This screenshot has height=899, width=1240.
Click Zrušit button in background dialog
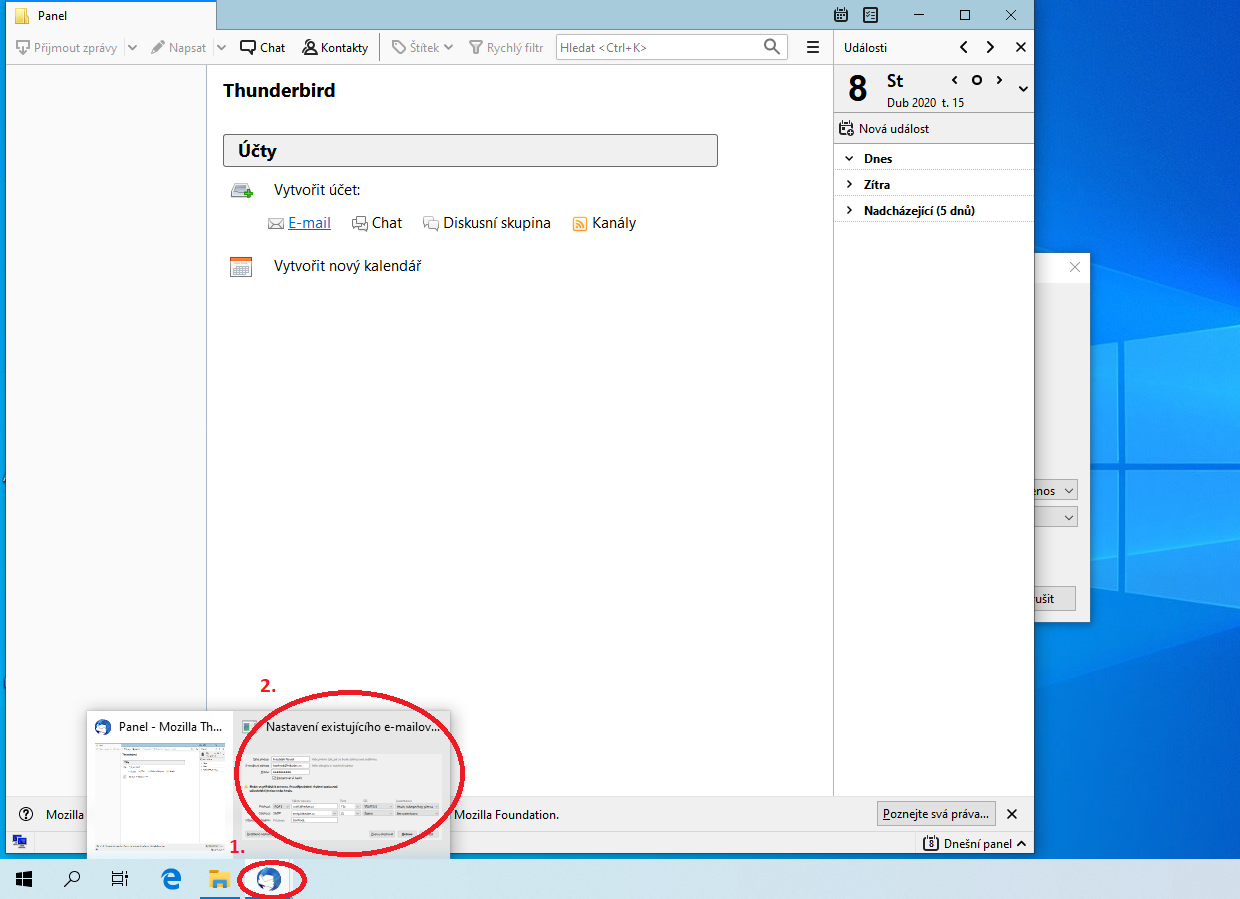(1056, 598)
